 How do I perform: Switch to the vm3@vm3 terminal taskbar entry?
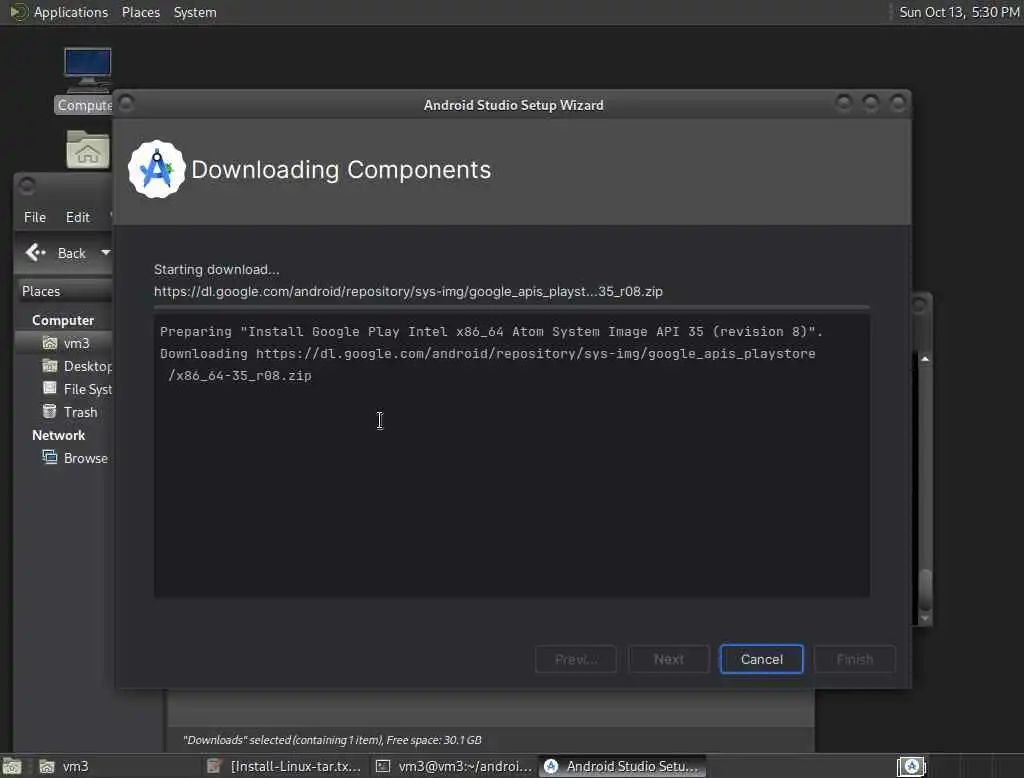454,766
